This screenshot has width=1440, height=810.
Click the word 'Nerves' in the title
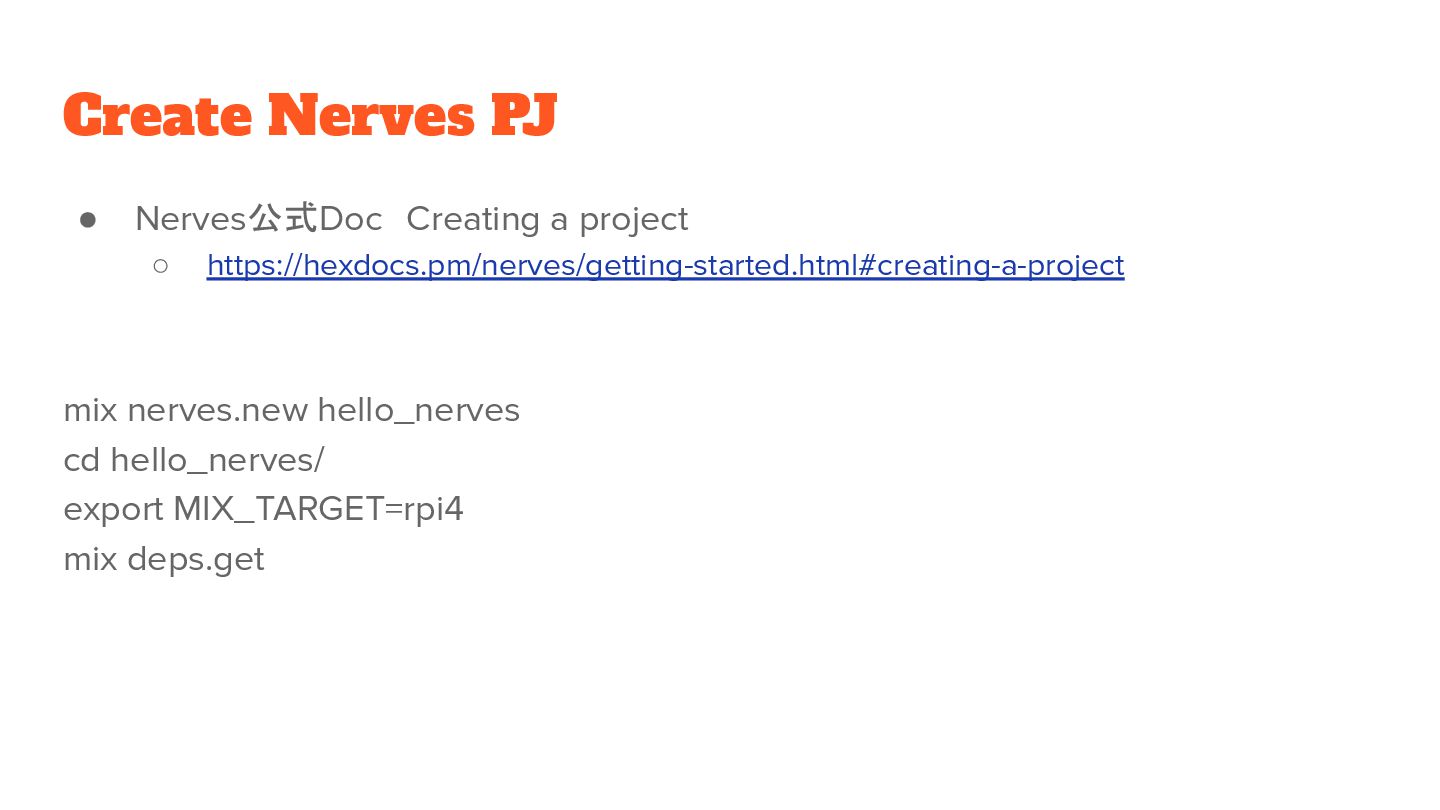pyautogui.click(x=371, y=115)
